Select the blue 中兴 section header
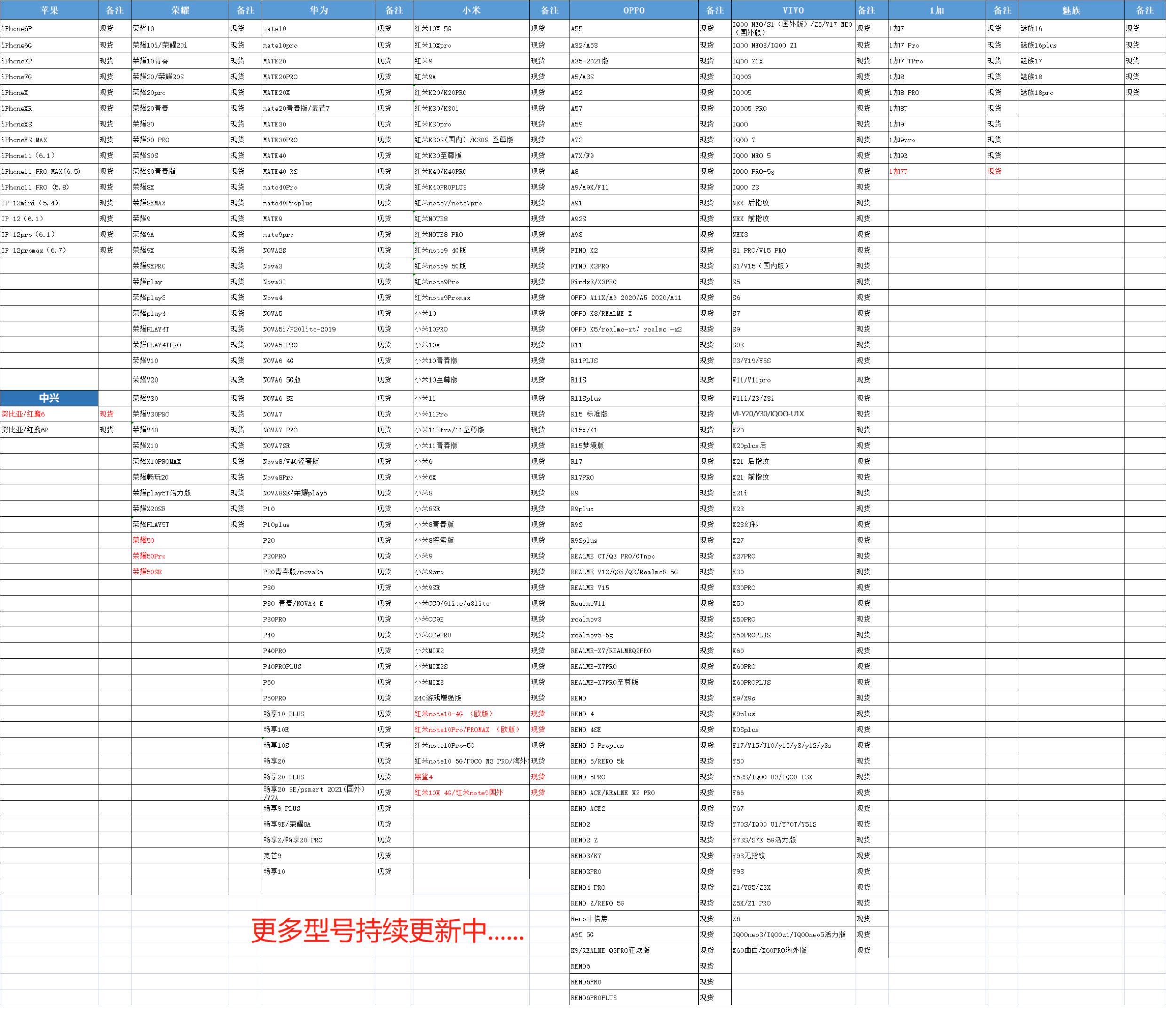Screen dimensions: 1166x1036 pyautogui.click(x=49, y=398)
